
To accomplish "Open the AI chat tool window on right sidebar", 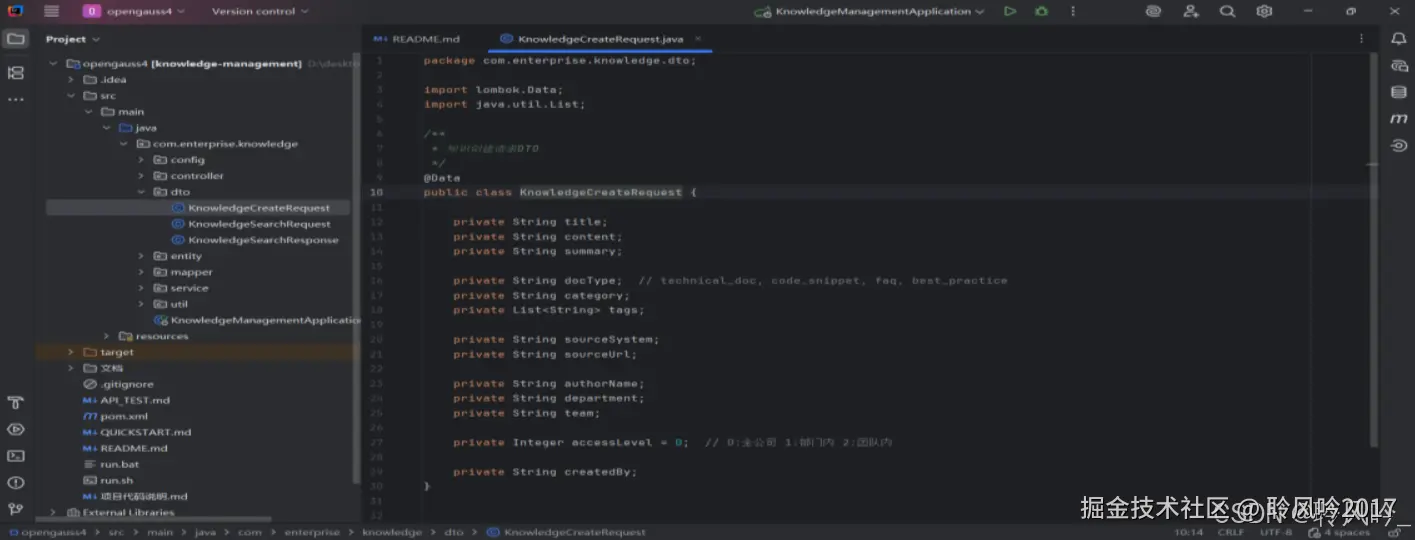I will pos(1399,66).
